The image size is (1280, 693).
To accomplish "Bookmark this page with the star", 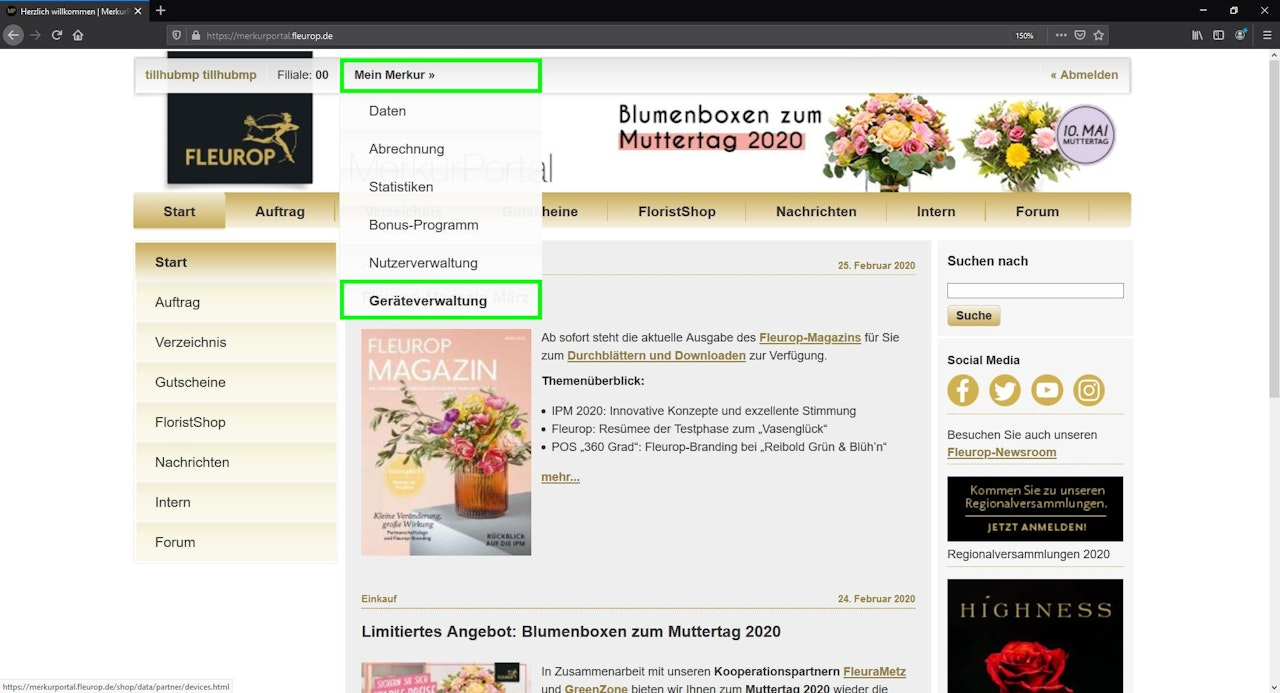I will coord(1099,35).
